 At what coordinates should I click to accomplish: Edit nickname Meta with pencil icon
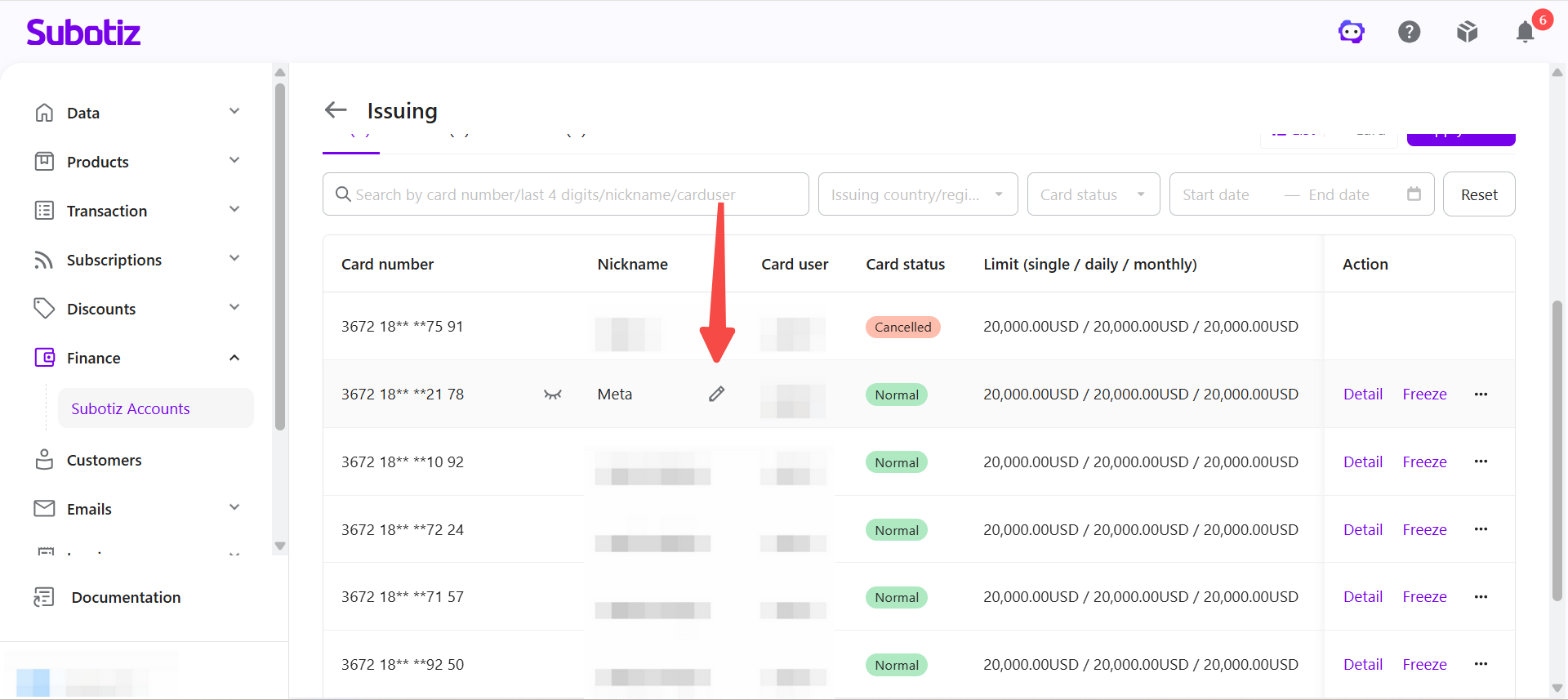click(x=716, y=395)
